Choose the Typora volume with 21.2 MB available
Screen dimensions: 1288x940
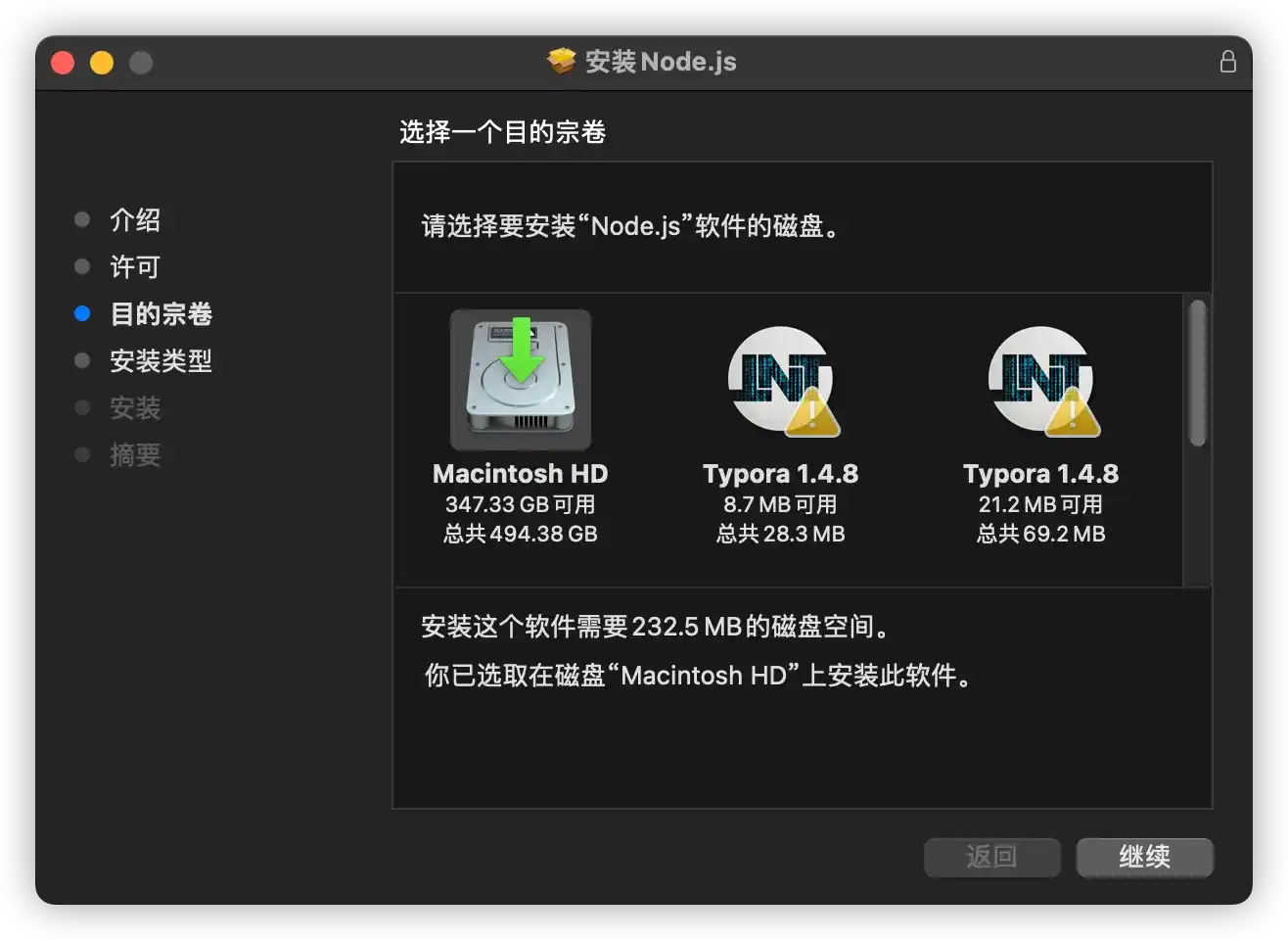[x=1043, y=381]
